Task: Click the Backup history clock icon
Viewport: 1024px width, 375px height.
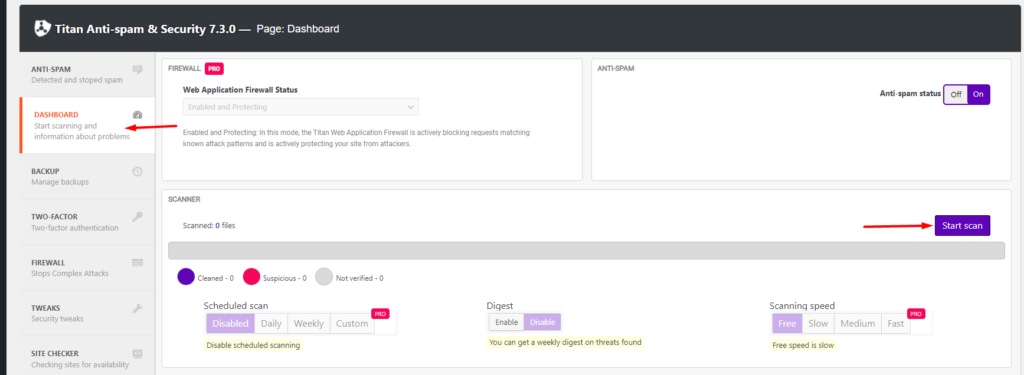Action: (137, 172)
